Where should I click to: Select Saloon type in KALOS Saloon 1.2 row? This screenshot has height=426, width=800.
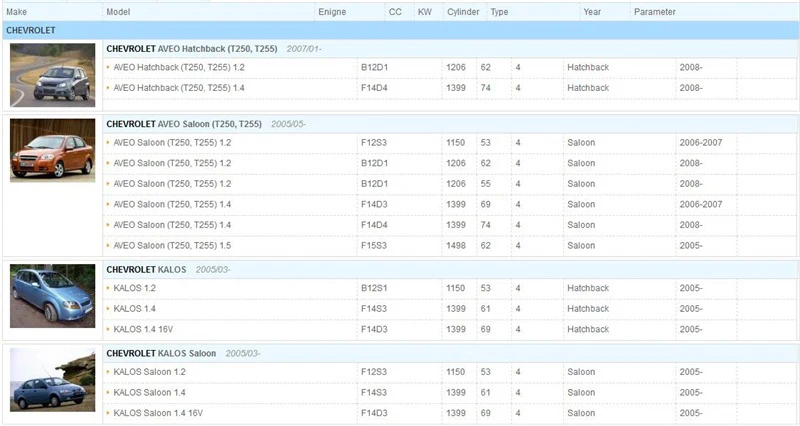(581, 372)
